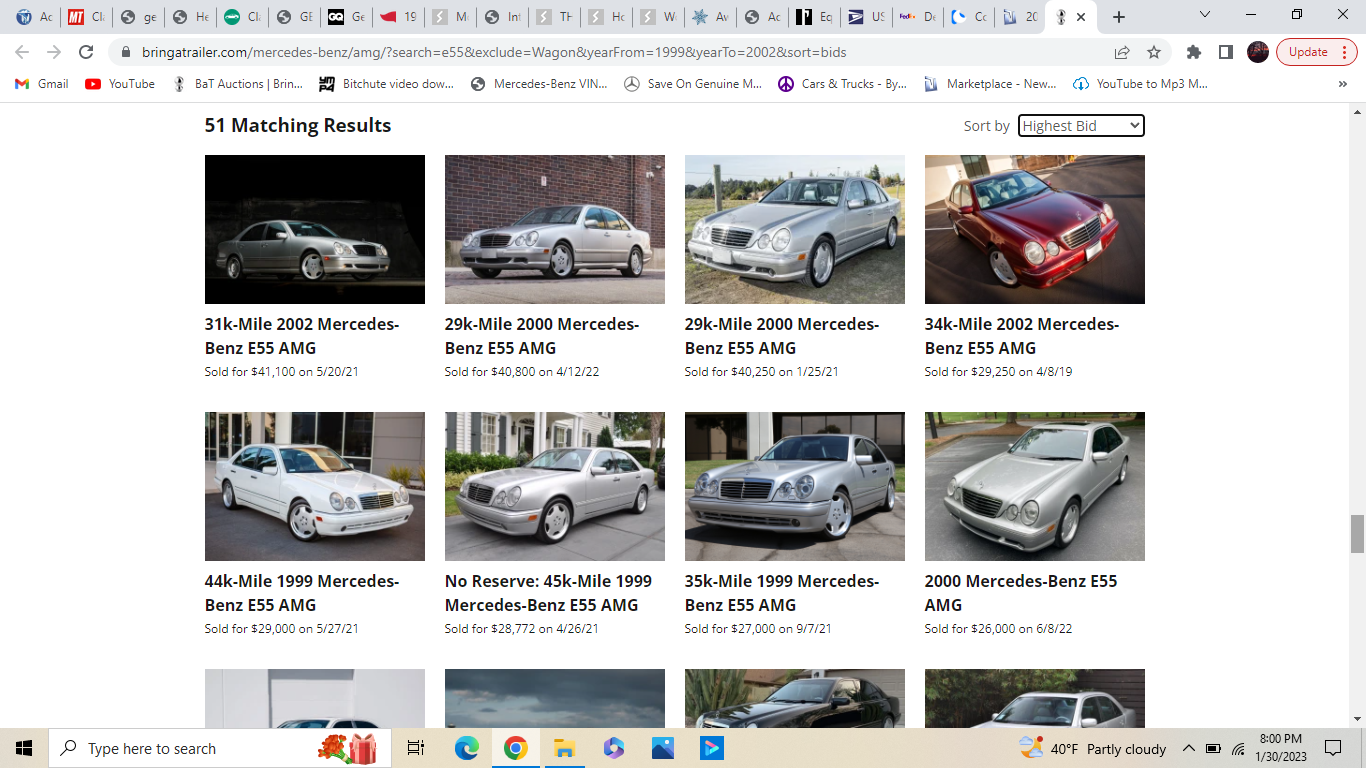The height and width of the screenshot is (768, 1366).
Task: Open the Gmail bookmark
Action: point(42,84)
